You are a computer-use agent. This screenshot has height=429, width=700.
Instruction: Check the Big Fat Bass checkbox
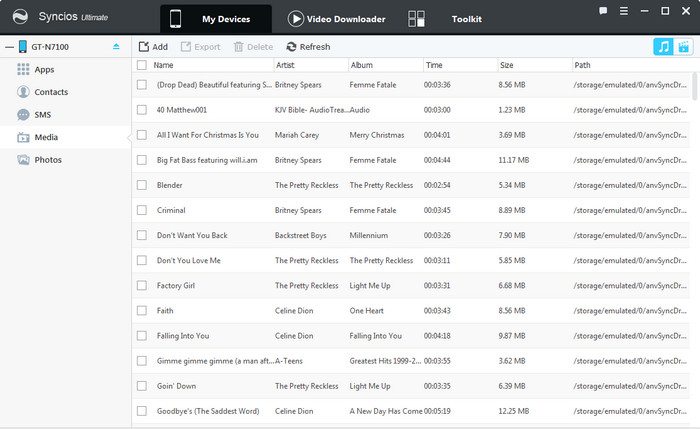[x=142, y=160]
